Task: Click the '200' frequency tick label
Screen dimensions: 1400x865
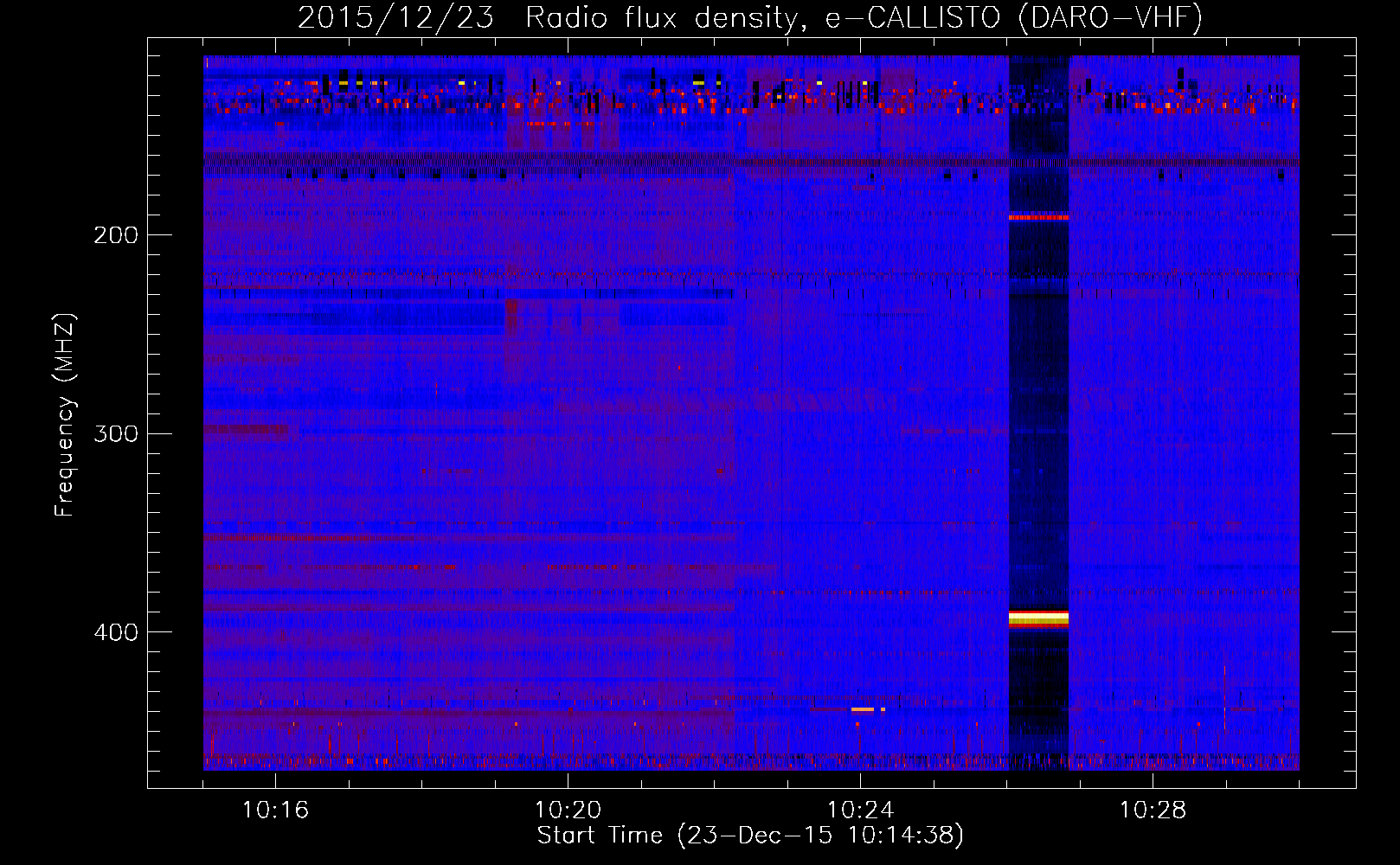Action: click(116, 235)
